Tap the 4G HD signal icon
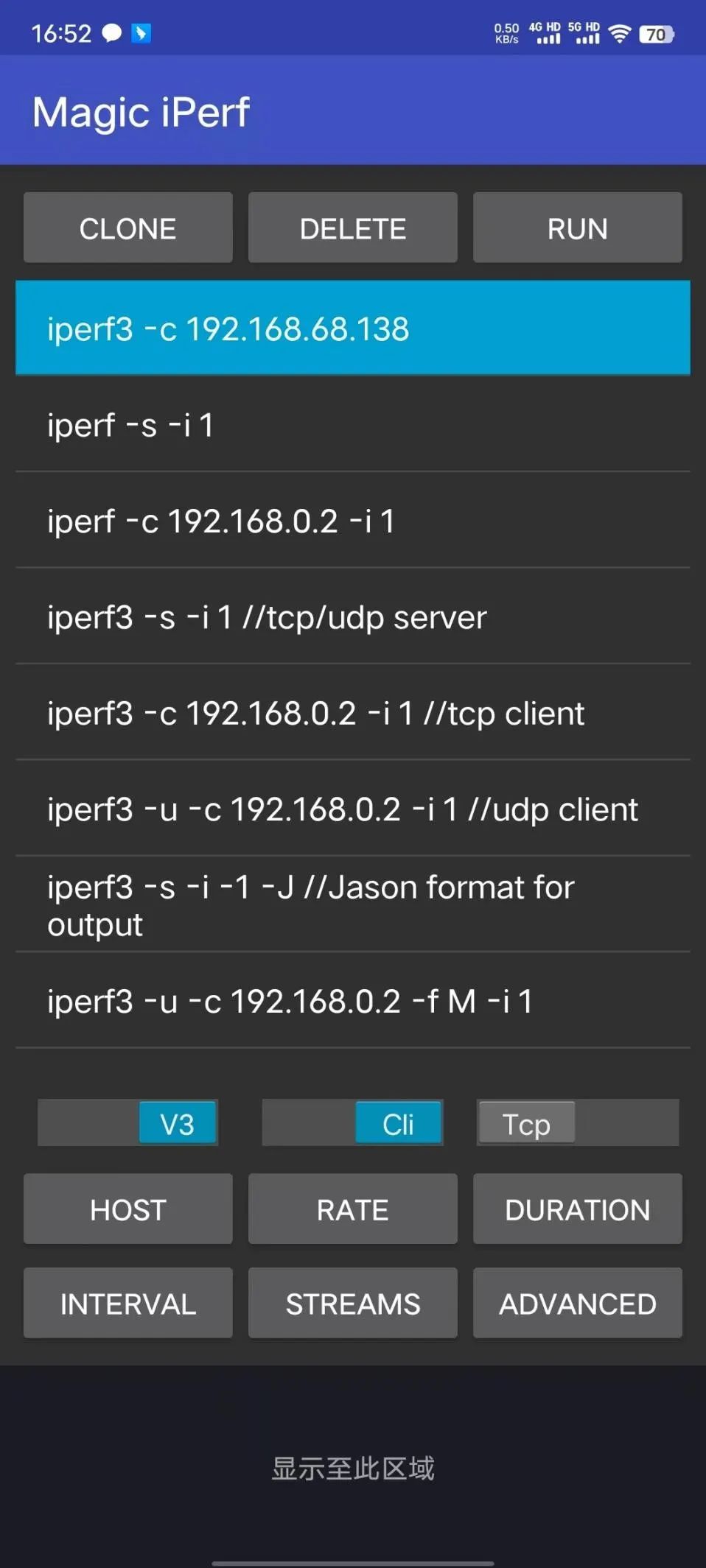This screenshot has width=706, height=1568. coord(545,32)
